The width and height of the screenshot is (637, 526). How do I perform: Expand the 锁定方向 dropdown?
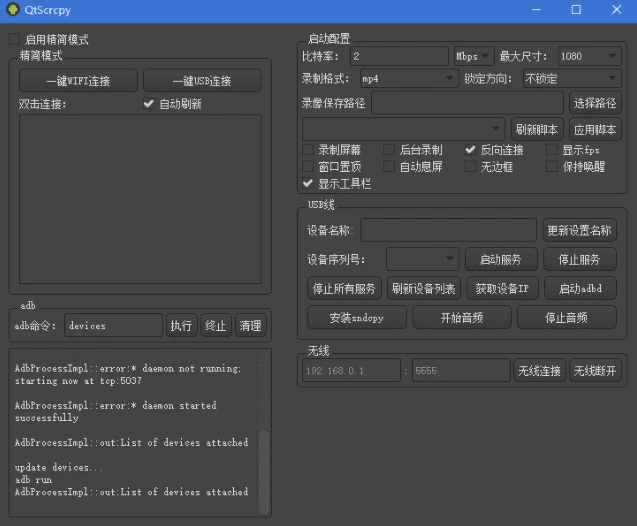click(570, 78)
